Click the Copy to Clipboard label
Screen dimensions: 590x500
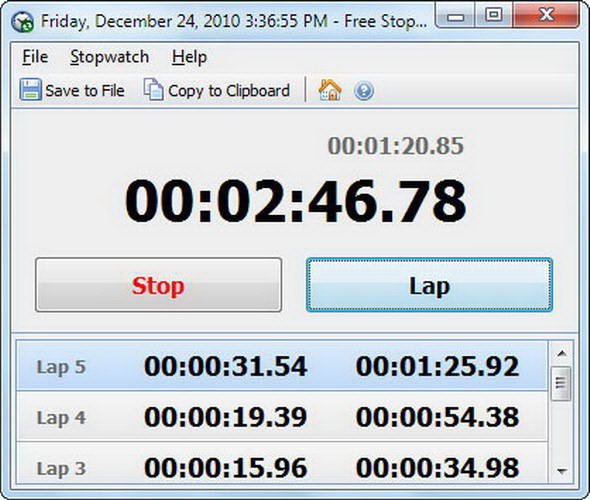point(229,91)
